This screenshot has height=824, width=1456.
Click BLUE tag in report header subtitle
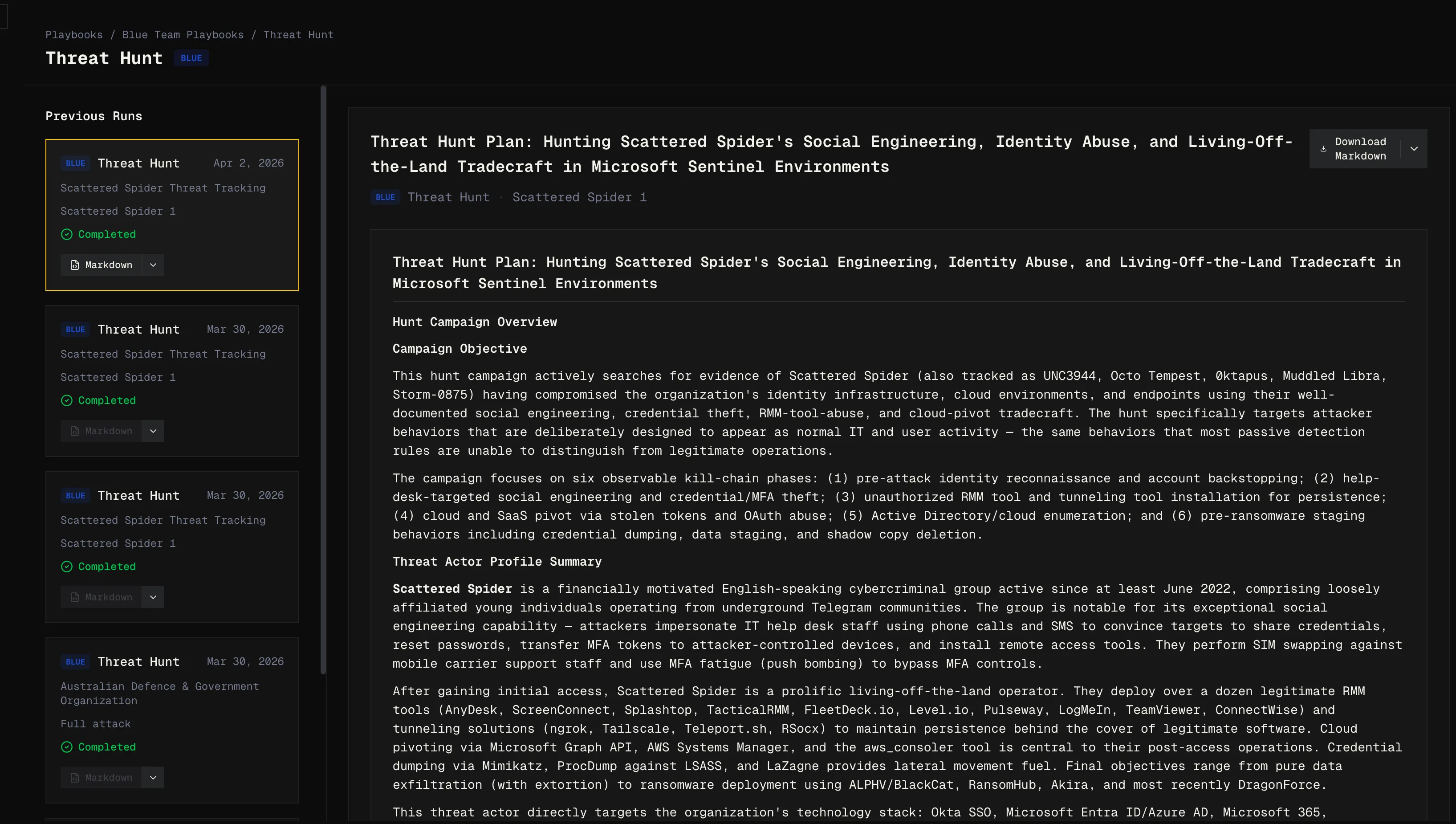pos(385,197)
